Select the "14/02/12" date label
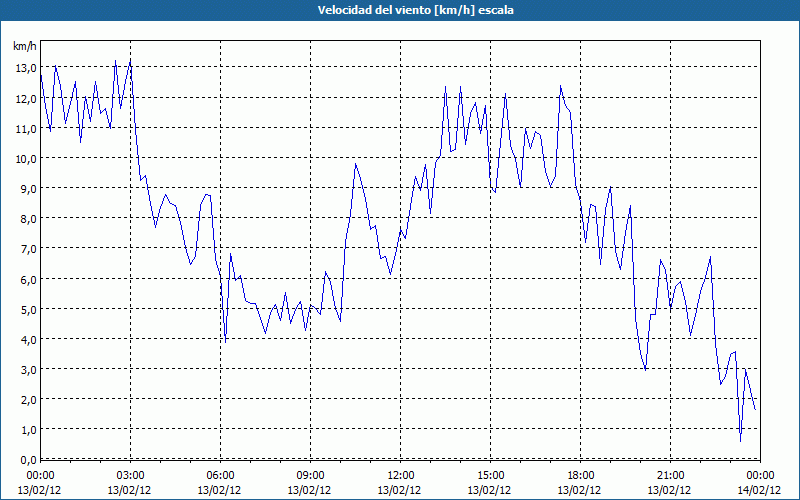 (759, 490)
